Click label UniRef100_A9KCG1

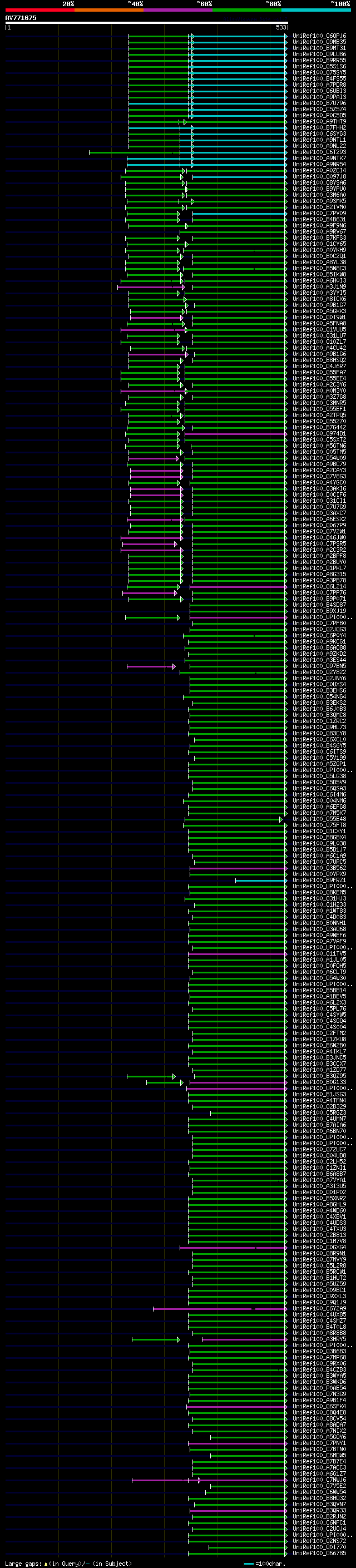[319, 641]
